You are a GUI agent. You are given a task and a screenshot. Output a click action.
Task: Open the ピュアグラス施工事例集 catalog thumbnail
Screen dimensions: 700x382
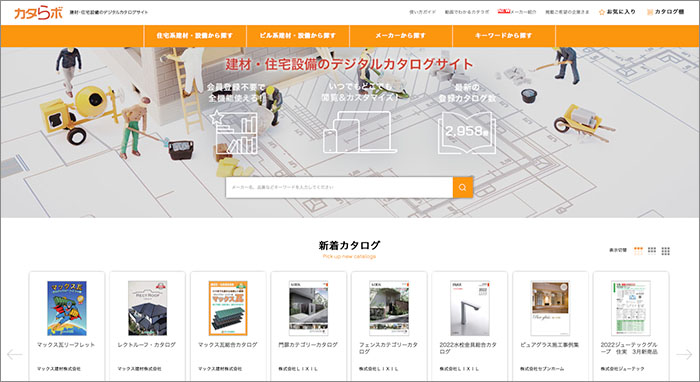click(x=550, y=308)
